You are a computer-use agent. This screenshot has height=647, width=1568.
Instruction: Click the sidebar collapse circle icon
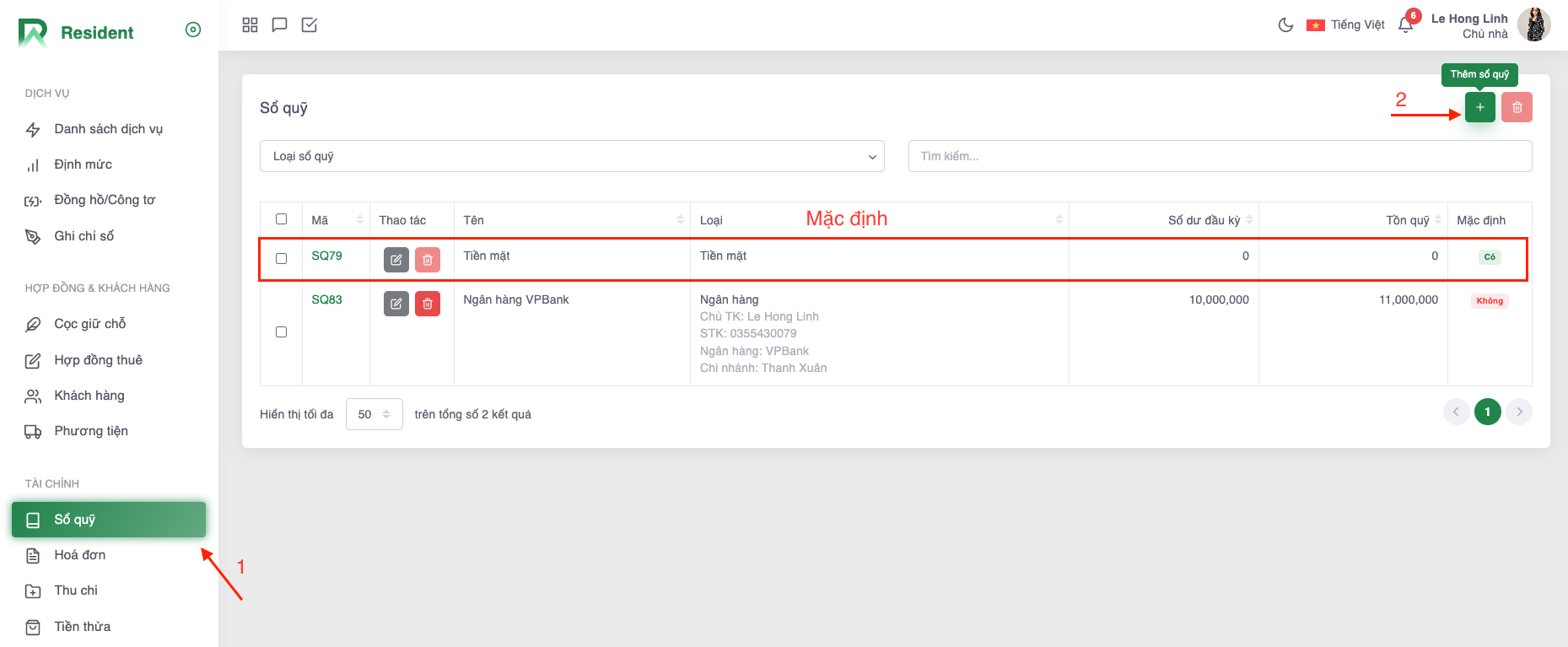point(193,30)
